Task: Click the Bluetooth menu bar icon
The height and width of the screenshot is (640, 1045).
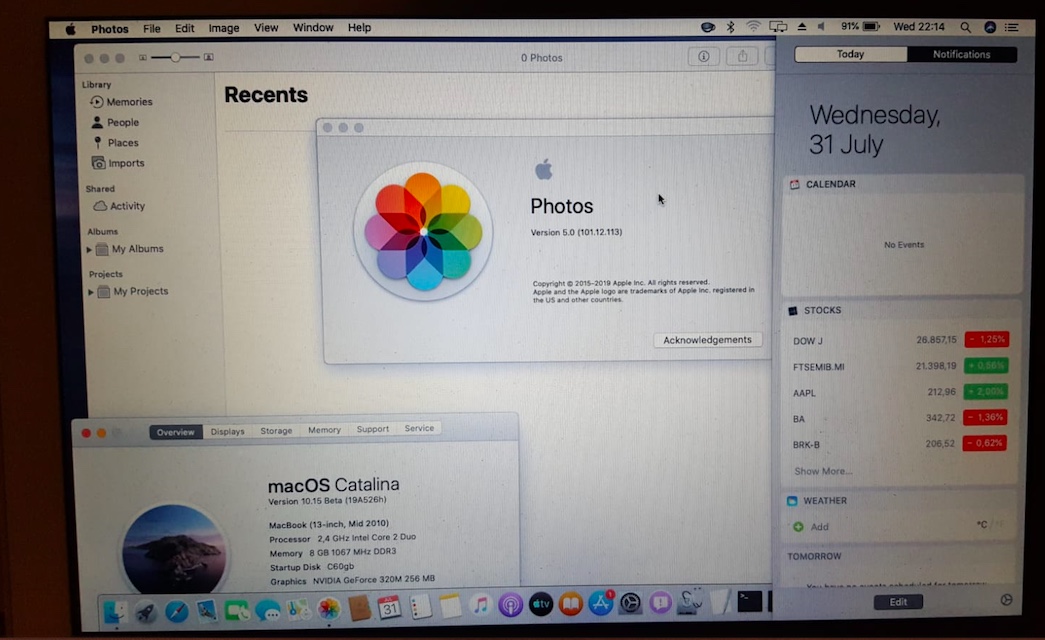Action: (x=730, y=27)
